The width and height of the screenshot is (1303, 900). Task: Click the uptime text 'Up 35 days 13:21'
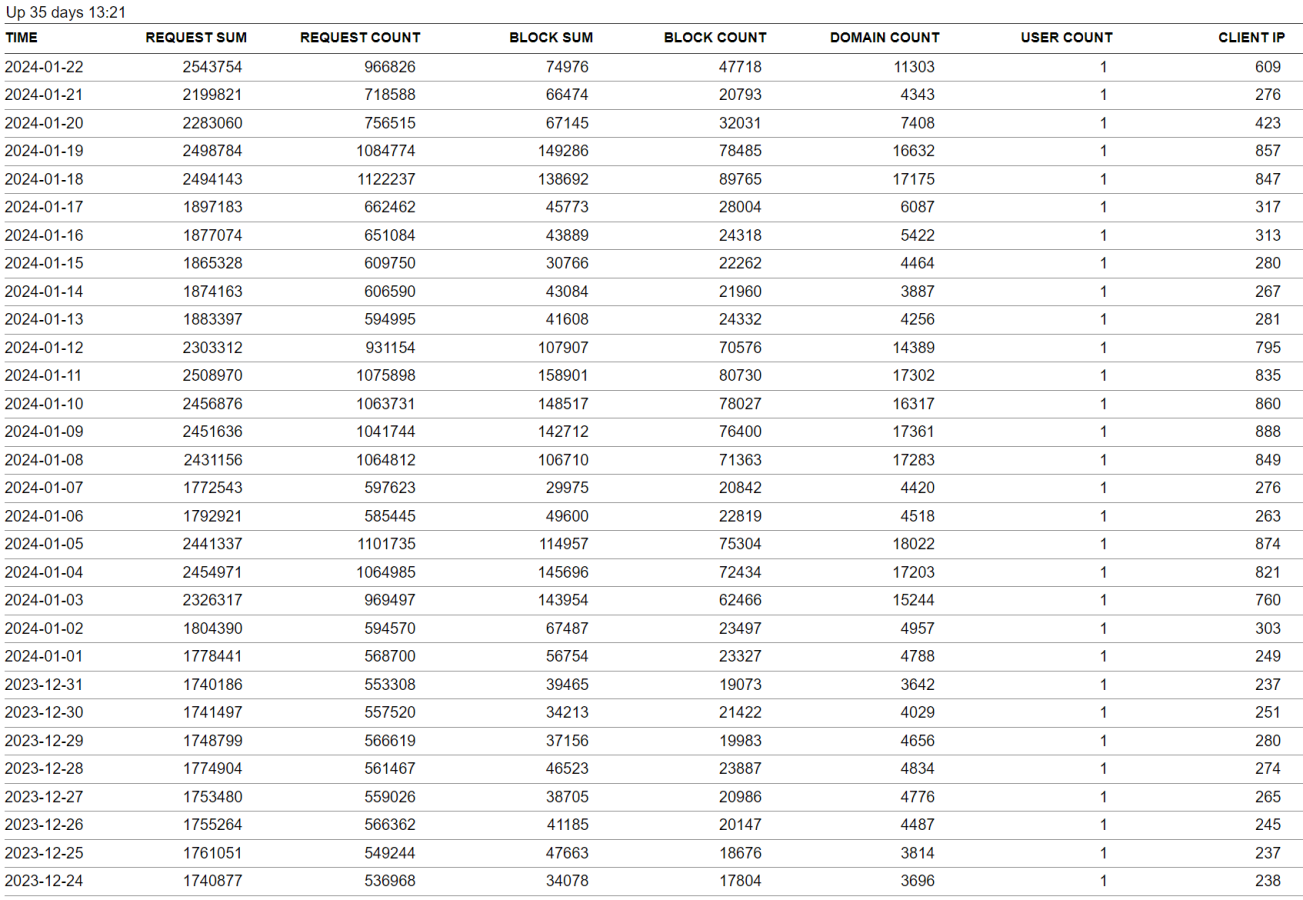(x=65, y=12)
